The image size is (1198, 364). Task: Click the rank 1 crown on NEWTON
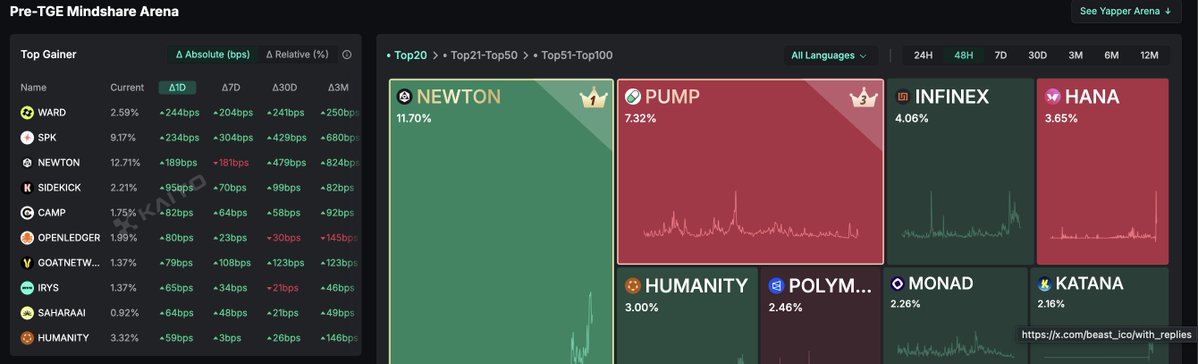click(x=593, y=98)
